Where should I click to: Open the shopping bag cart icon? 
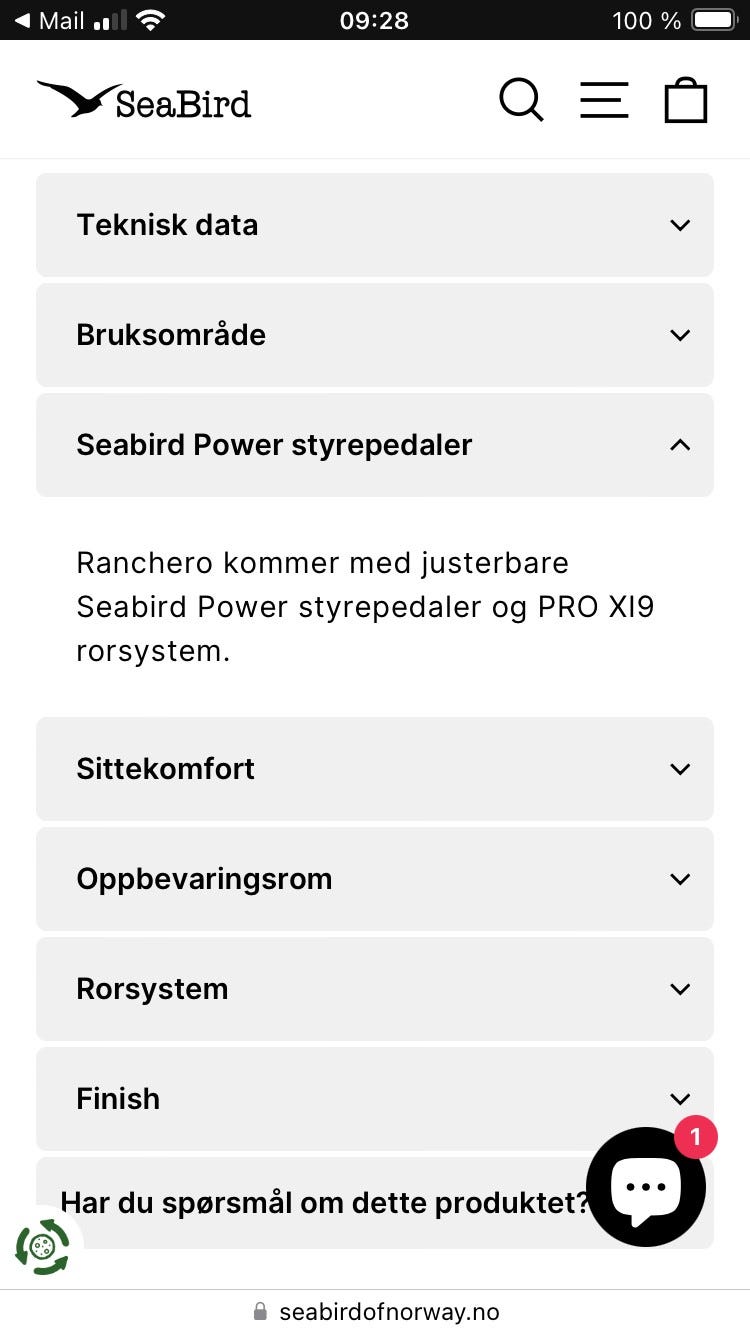coord(686,101)
